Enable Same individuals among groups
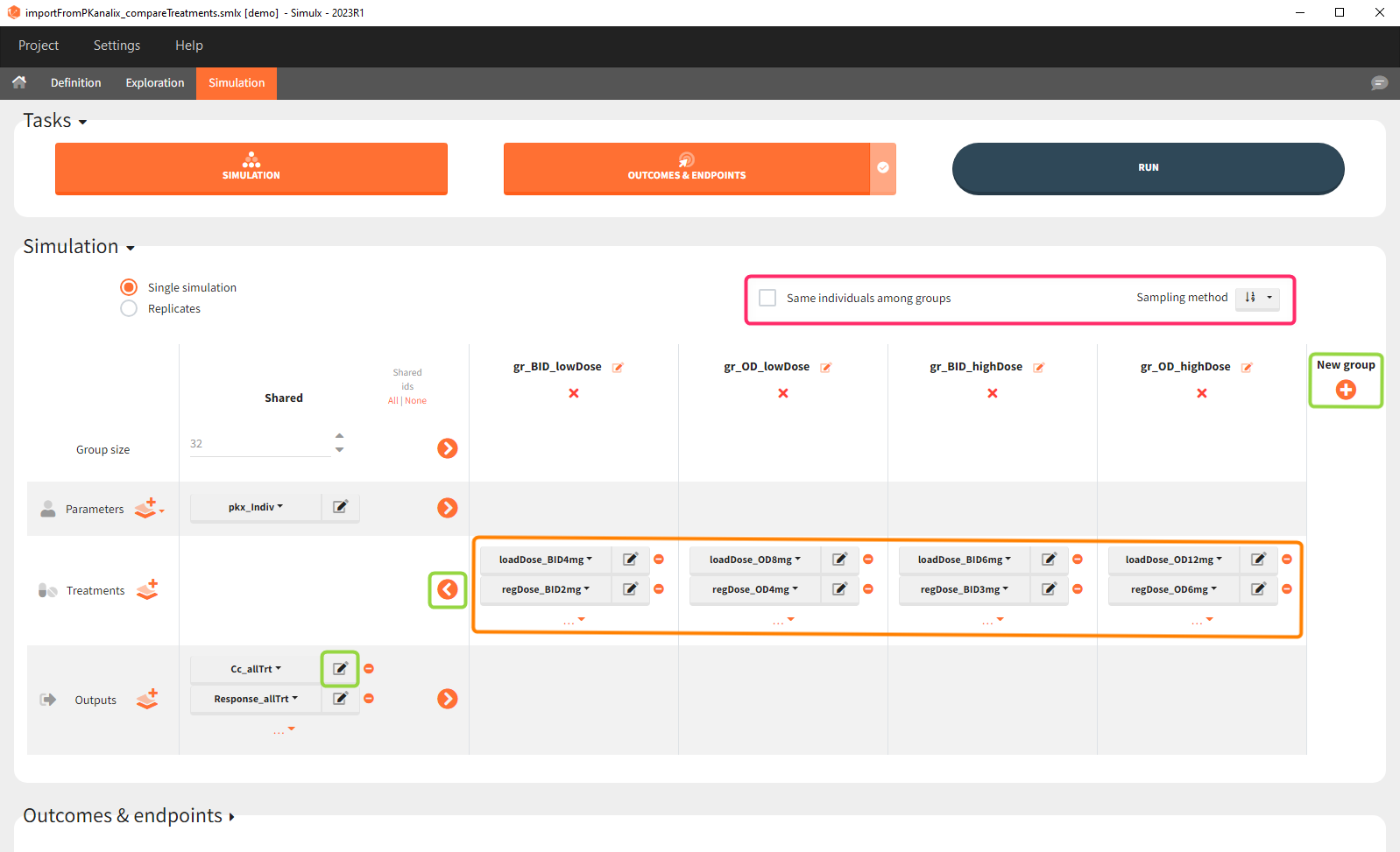This screenshot has width=1400, height=852. click(x=767, y=298)
